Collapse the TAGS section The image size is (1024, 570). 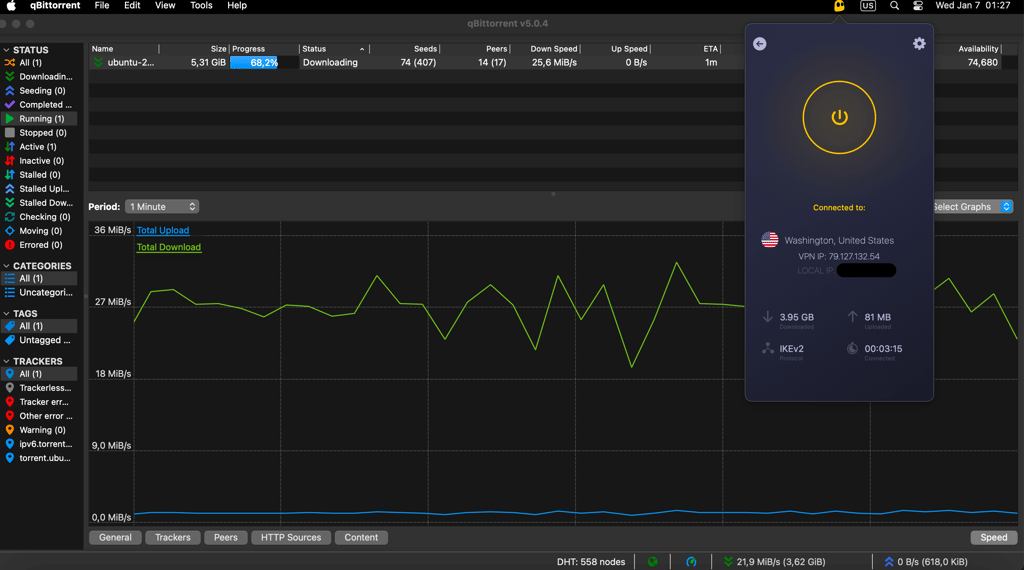7,313
